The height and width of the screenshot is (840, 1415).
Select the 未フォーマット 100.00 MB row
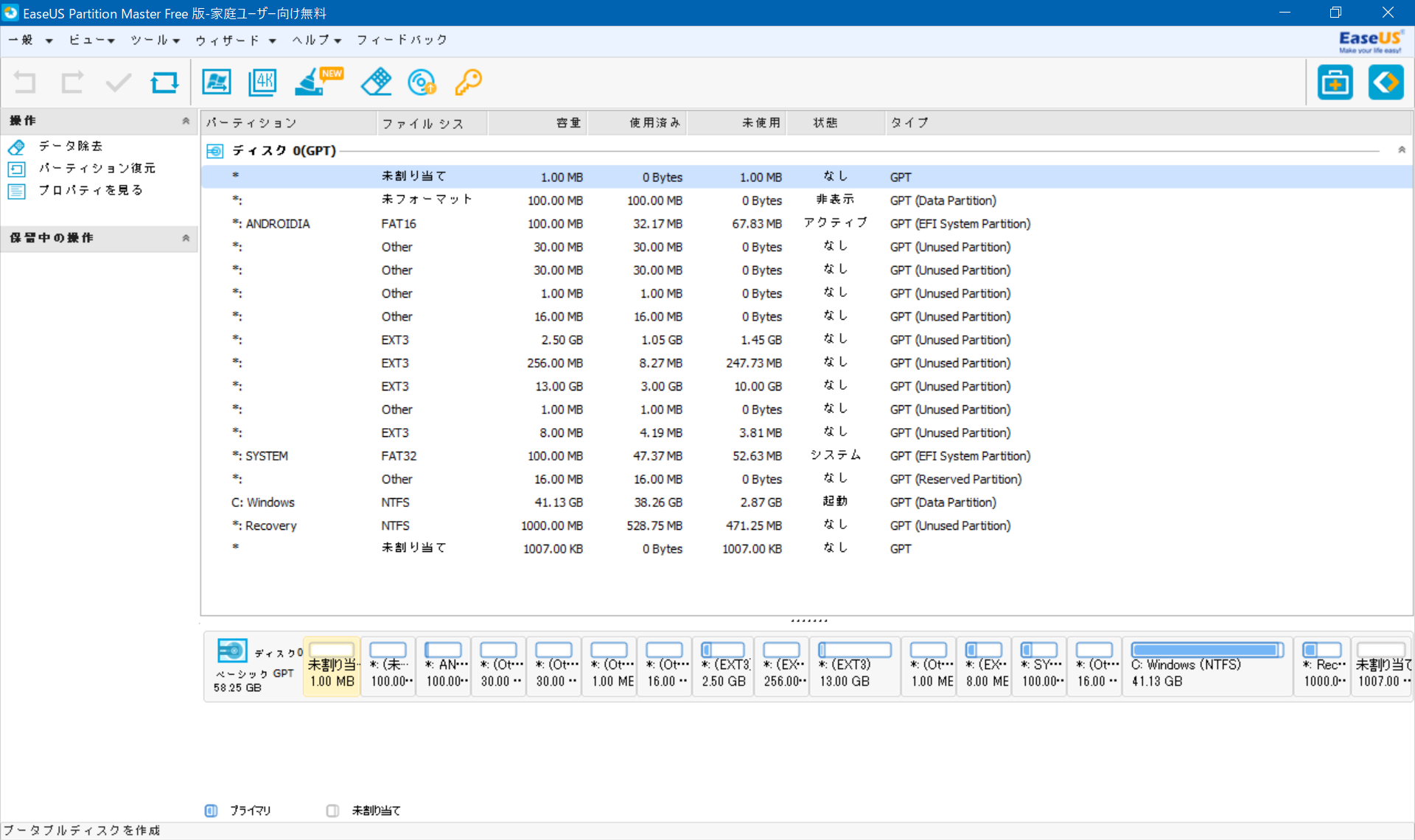[x=806, y=200]
